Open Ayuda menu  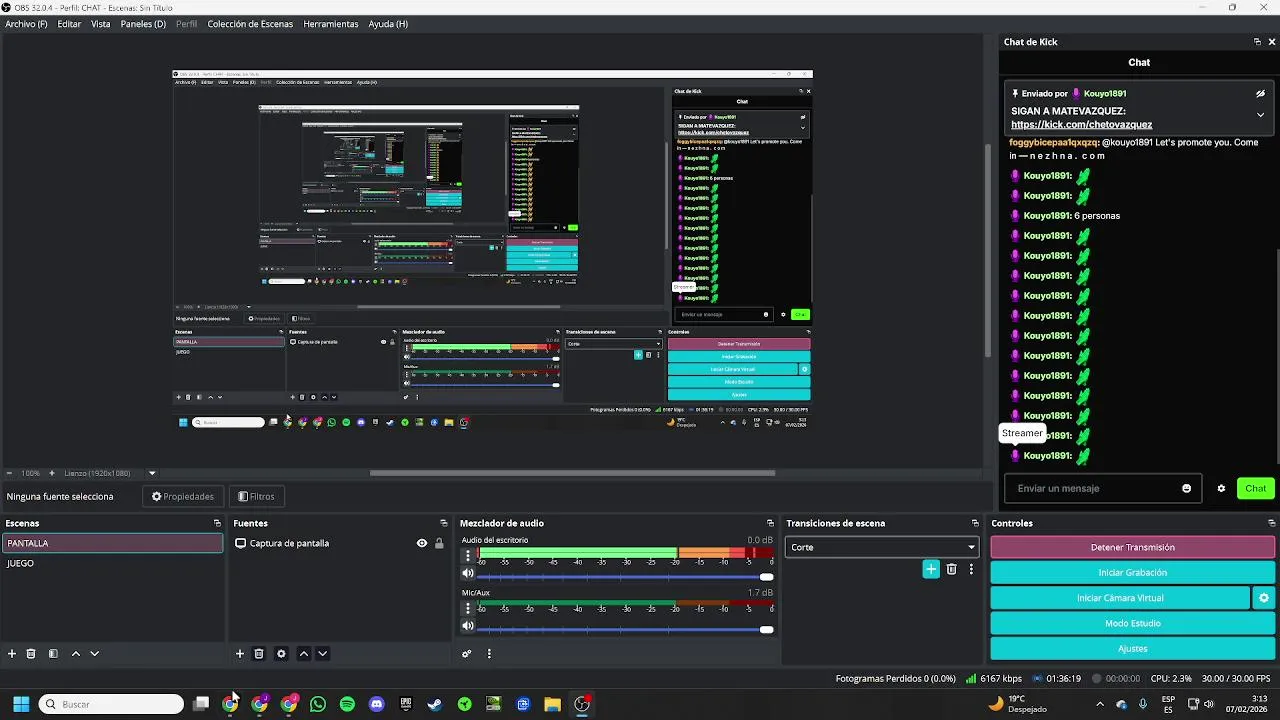pos(388,24)
